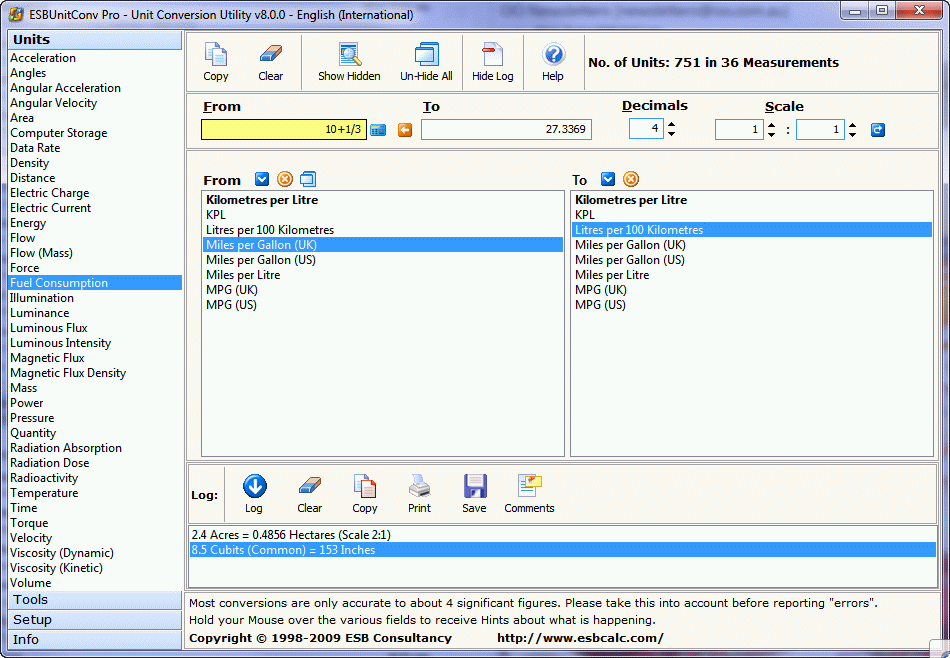This screenshot has height=658, width=950.
Task: Open the www.esbcalc.com link
Action: coord(580,637)
